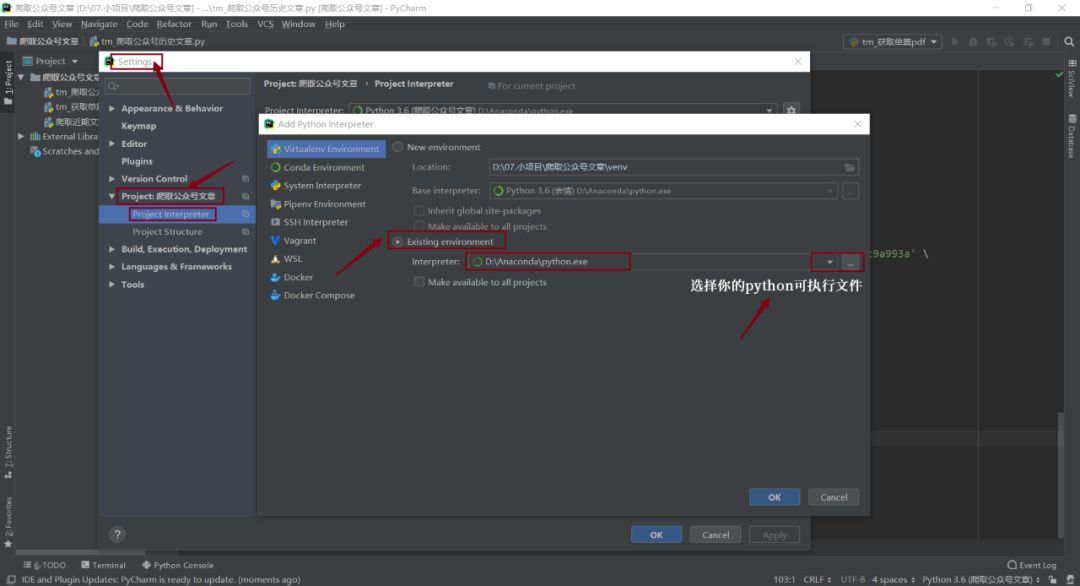Screen dimensions: 1080x586
Task: Open the Help menu
Action: 334,24
